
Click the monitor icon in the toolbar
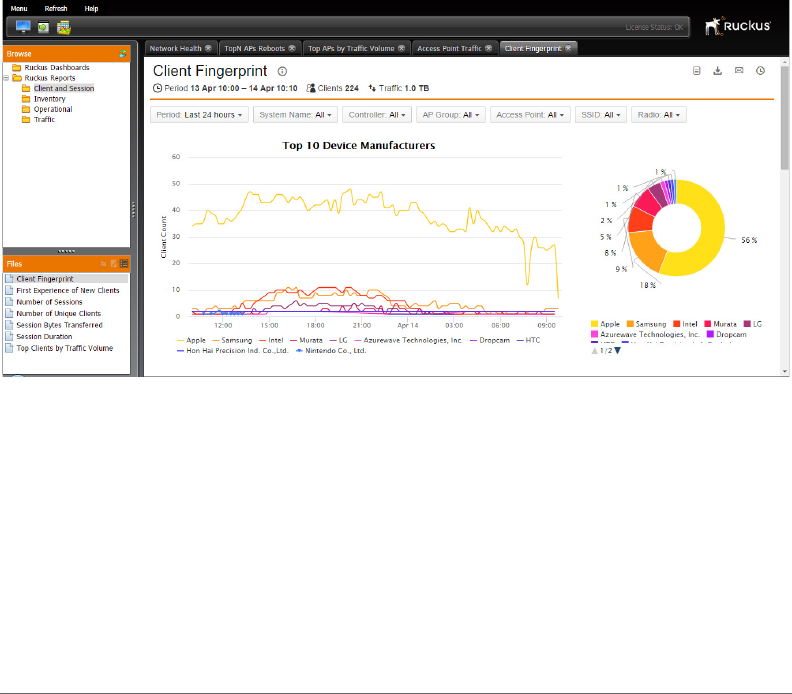23,26
